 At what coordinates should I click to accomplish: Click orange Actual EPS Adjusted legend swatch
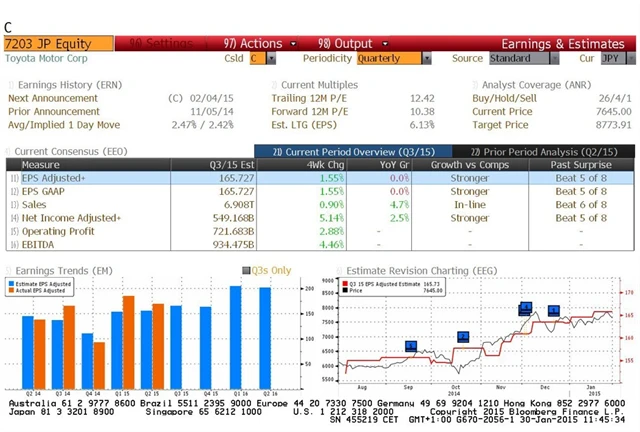point(11,290)
